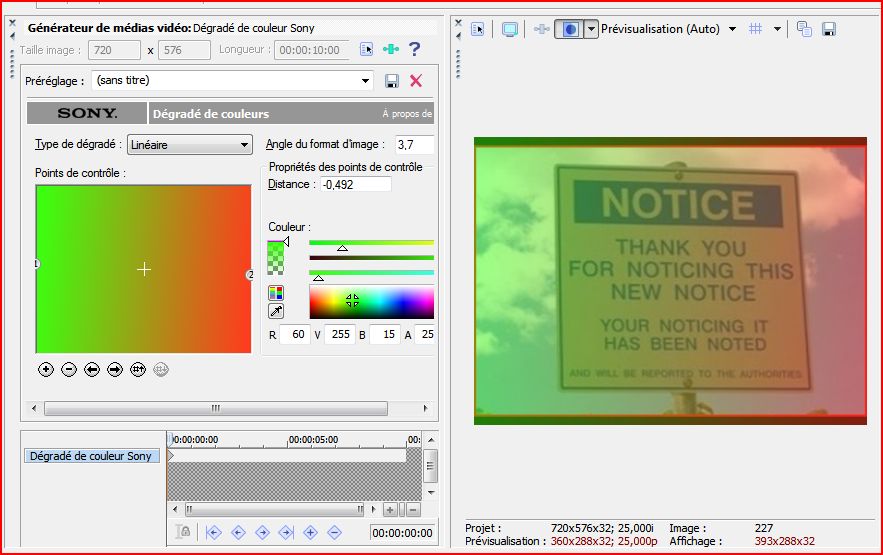The width and height of the screenshot is (883, 555).
Task: Toggle the RGB color mode switch icon
Action: [276, 293]
